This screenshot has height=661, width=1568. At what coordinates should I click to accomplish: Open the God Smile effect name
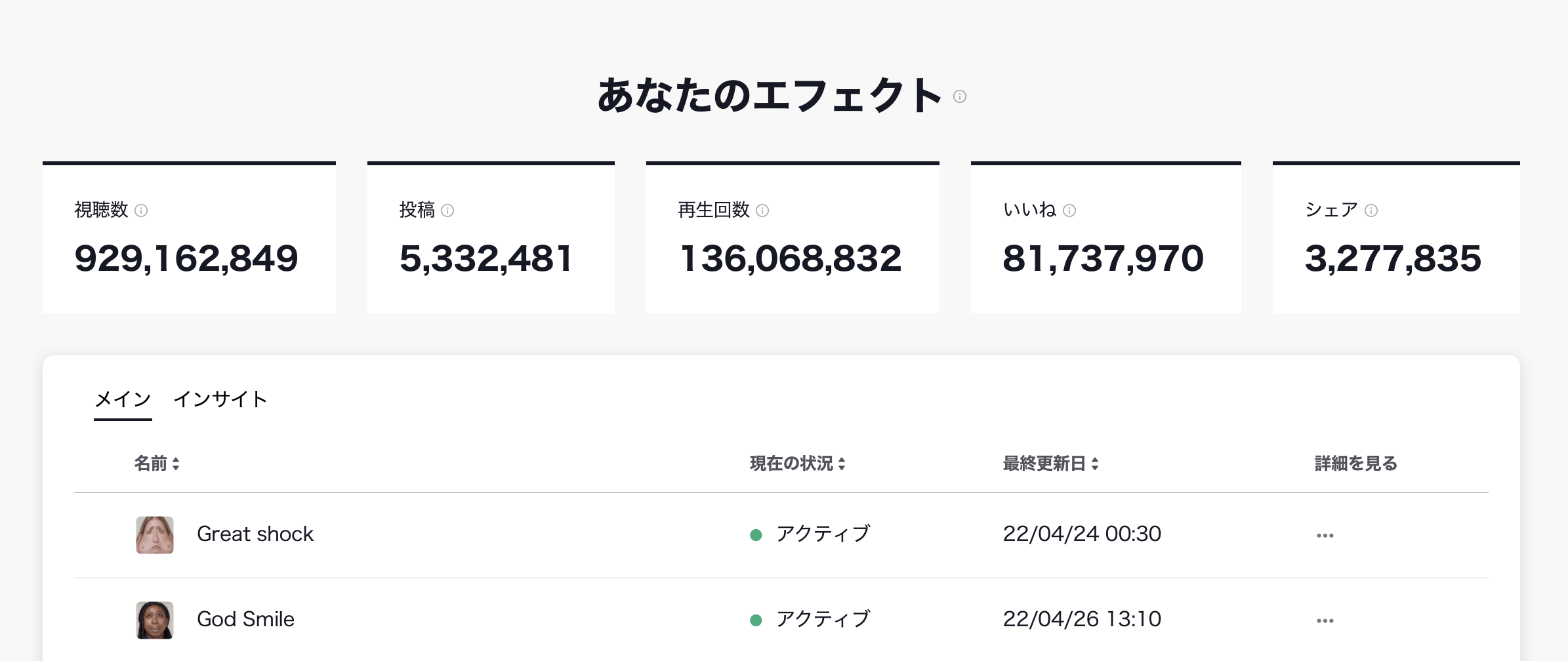pyautogui.click(x=245, y=620)
